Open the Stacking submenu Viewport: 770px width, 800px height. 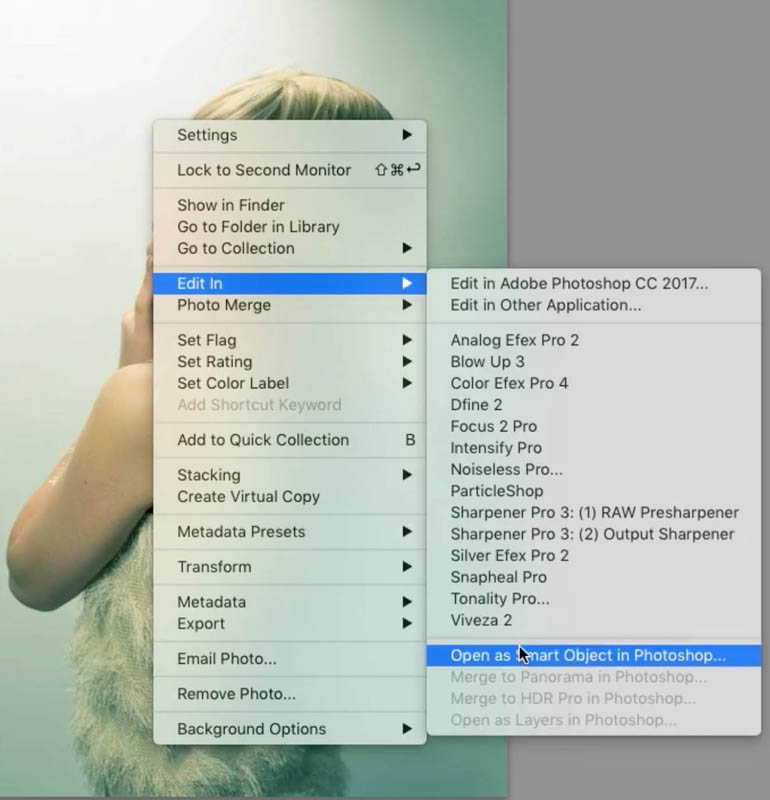coord(289,475)
